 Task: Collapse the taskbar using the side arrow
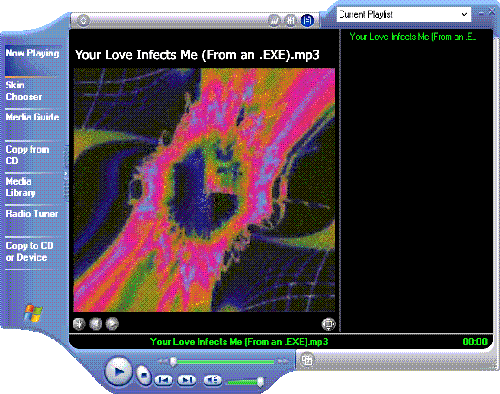click(x=66, y=174)
